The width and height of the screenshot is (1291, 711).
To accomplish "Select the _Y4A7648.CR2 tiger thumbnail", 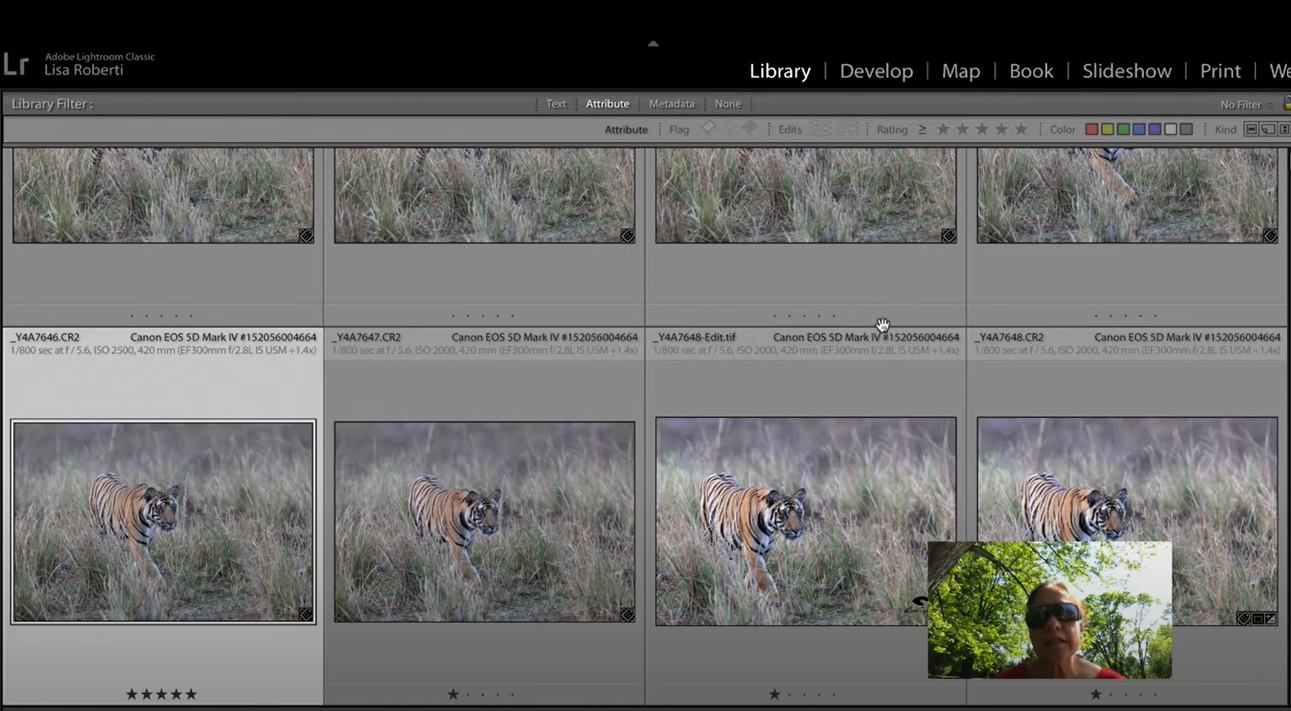I will pyautogui.click(x=1127, y=522).
